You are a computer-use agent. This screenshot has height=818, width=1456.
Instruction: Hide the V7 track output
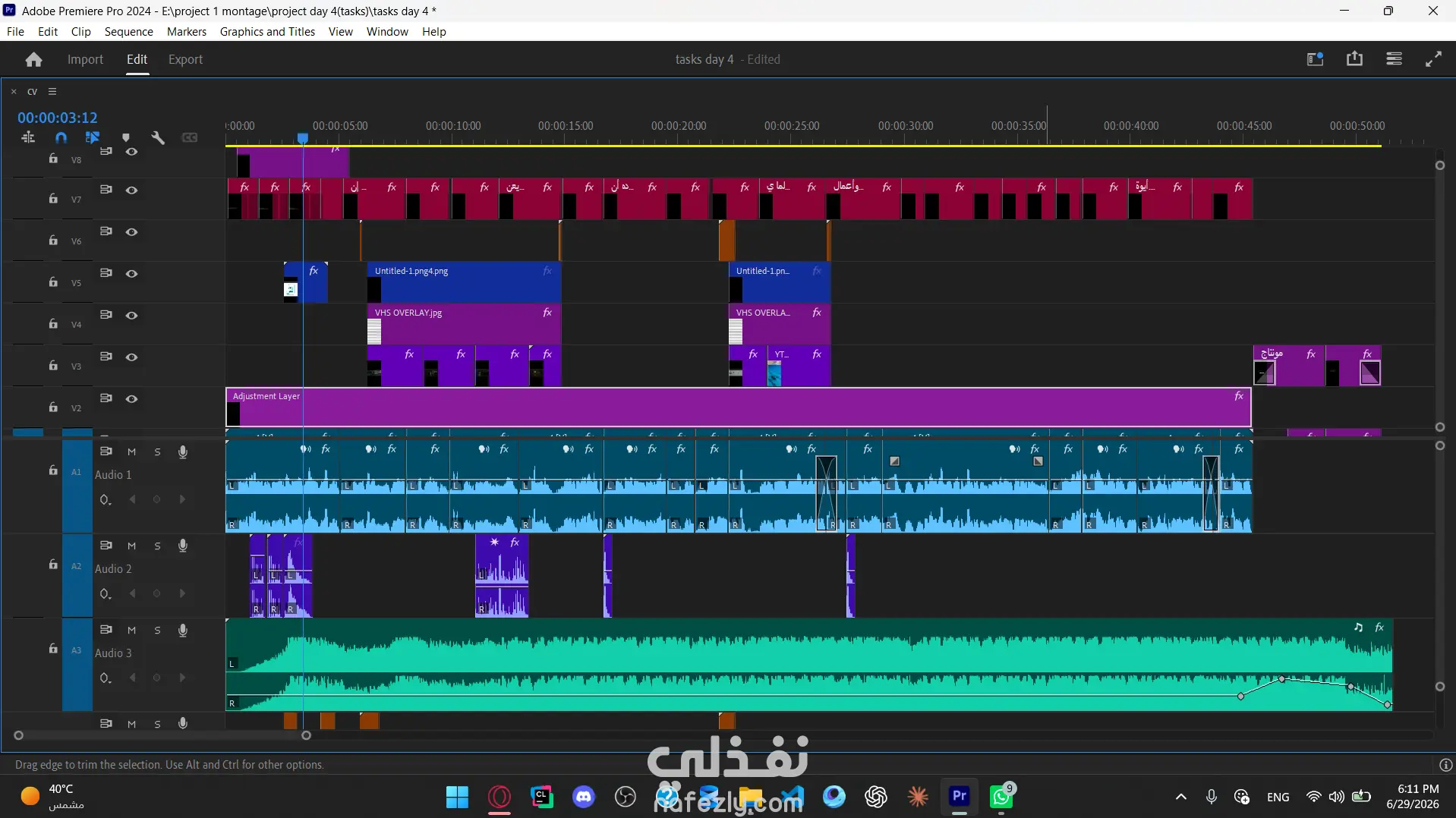pos(131,190)
